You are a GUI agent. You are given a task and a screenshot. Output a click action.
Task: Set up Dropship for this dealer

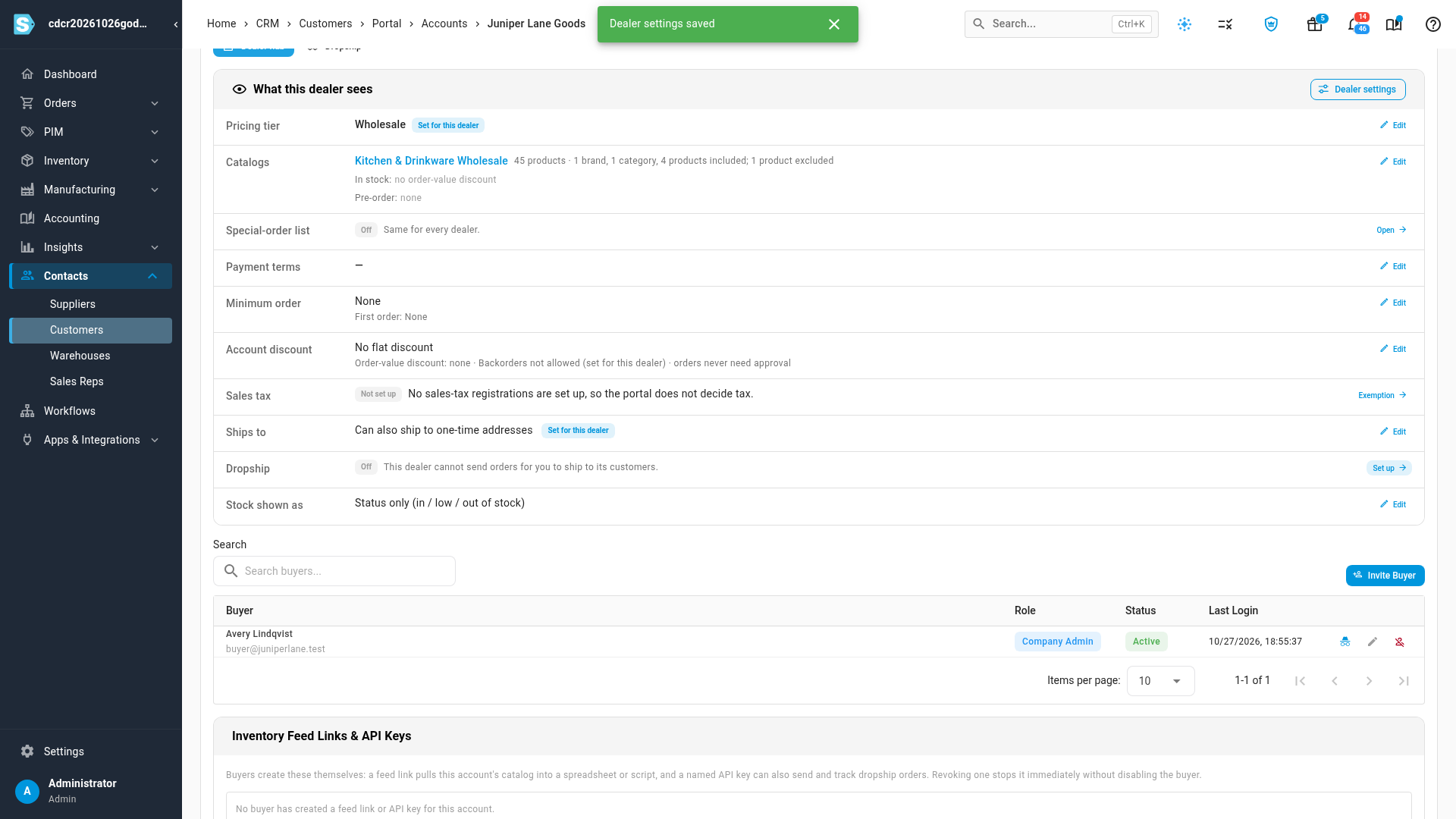point(1389,468)
